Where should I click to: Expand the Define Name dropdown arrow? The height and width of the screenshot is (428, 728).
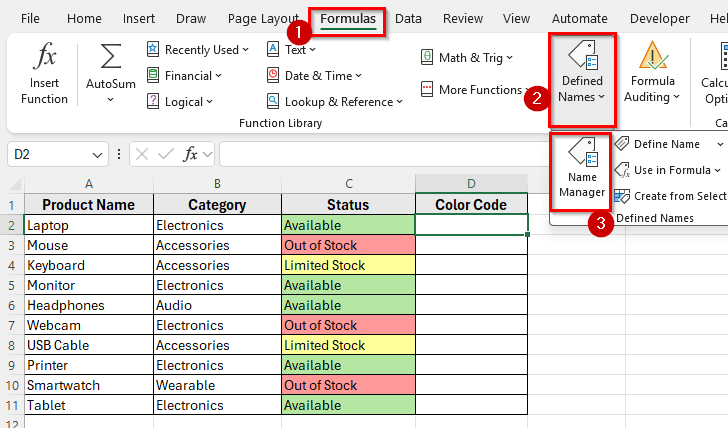click(x=720, y=144)
